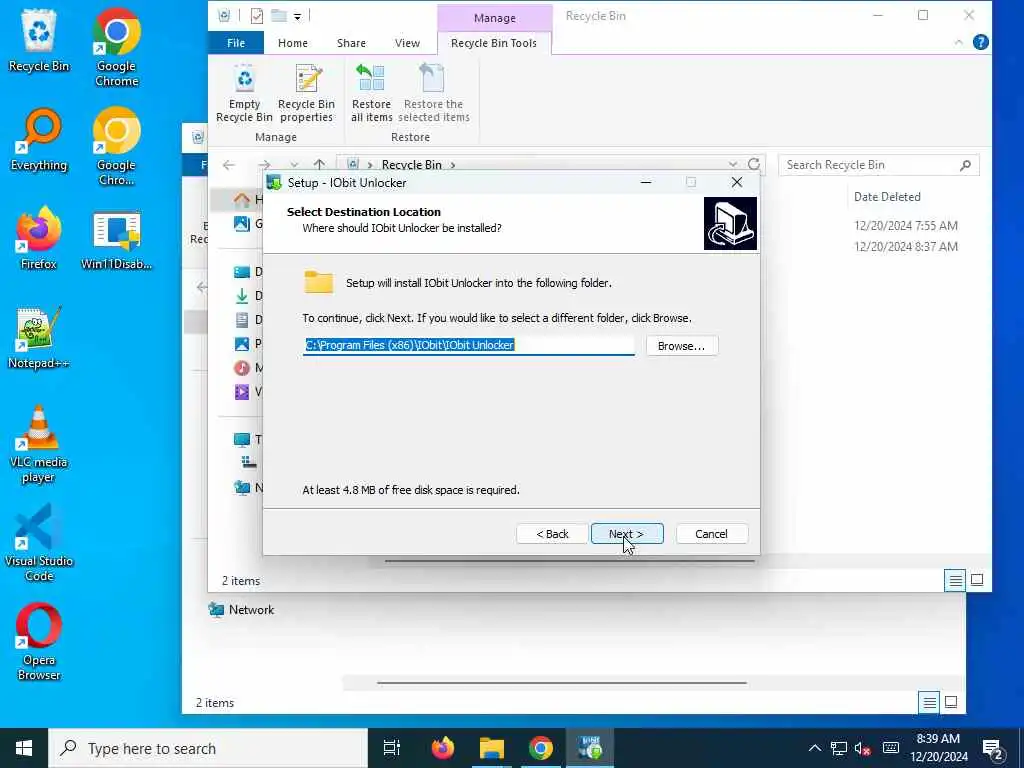The width and height of the screenshot is (1024, 768).
Task: Open Google Chrome desktop shortcut
Action: tap(116, 48)
